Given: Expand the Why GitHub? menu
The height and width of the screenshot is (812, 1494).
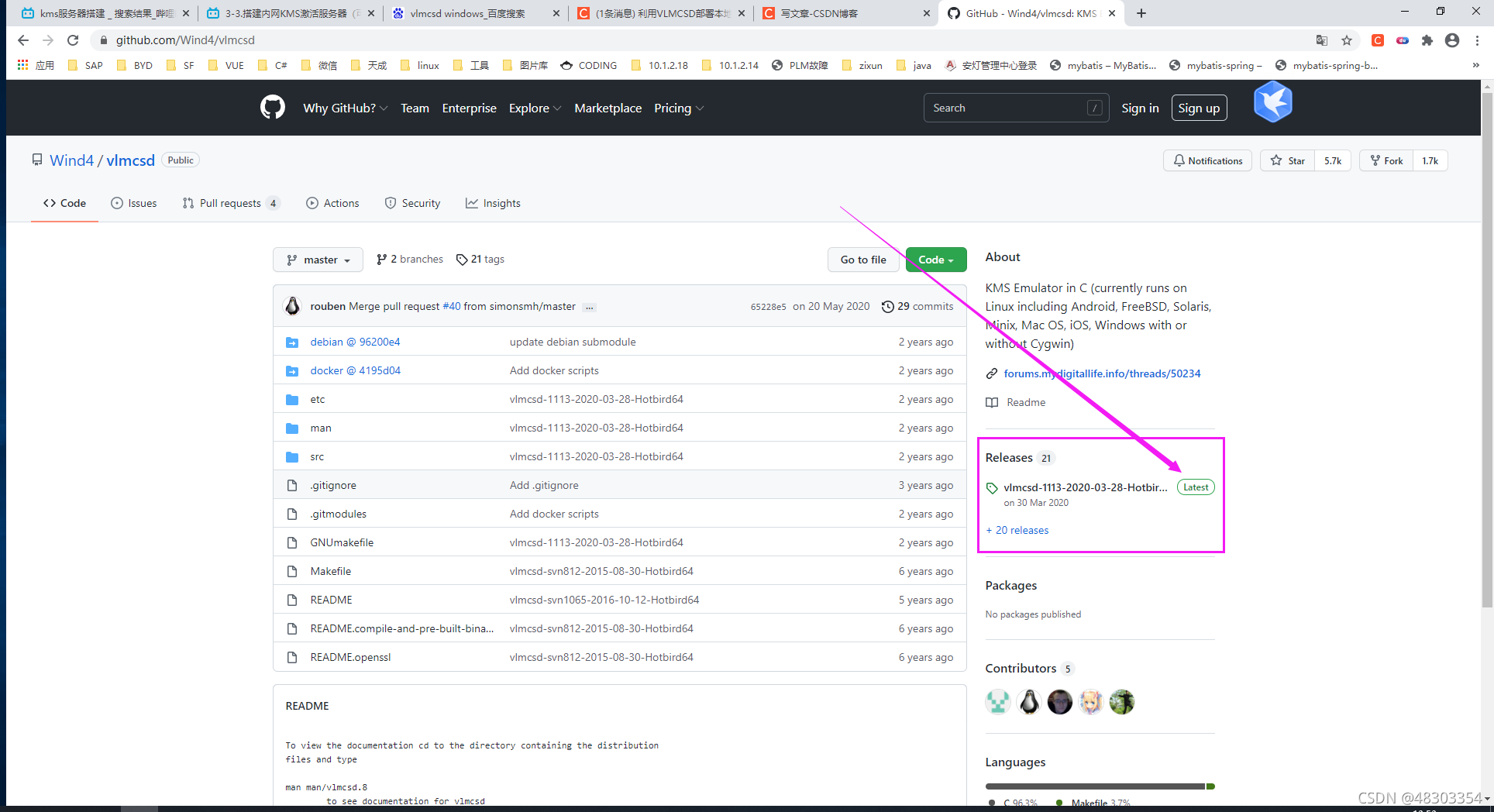Looking at the screenshot, I should pos(346,108).
